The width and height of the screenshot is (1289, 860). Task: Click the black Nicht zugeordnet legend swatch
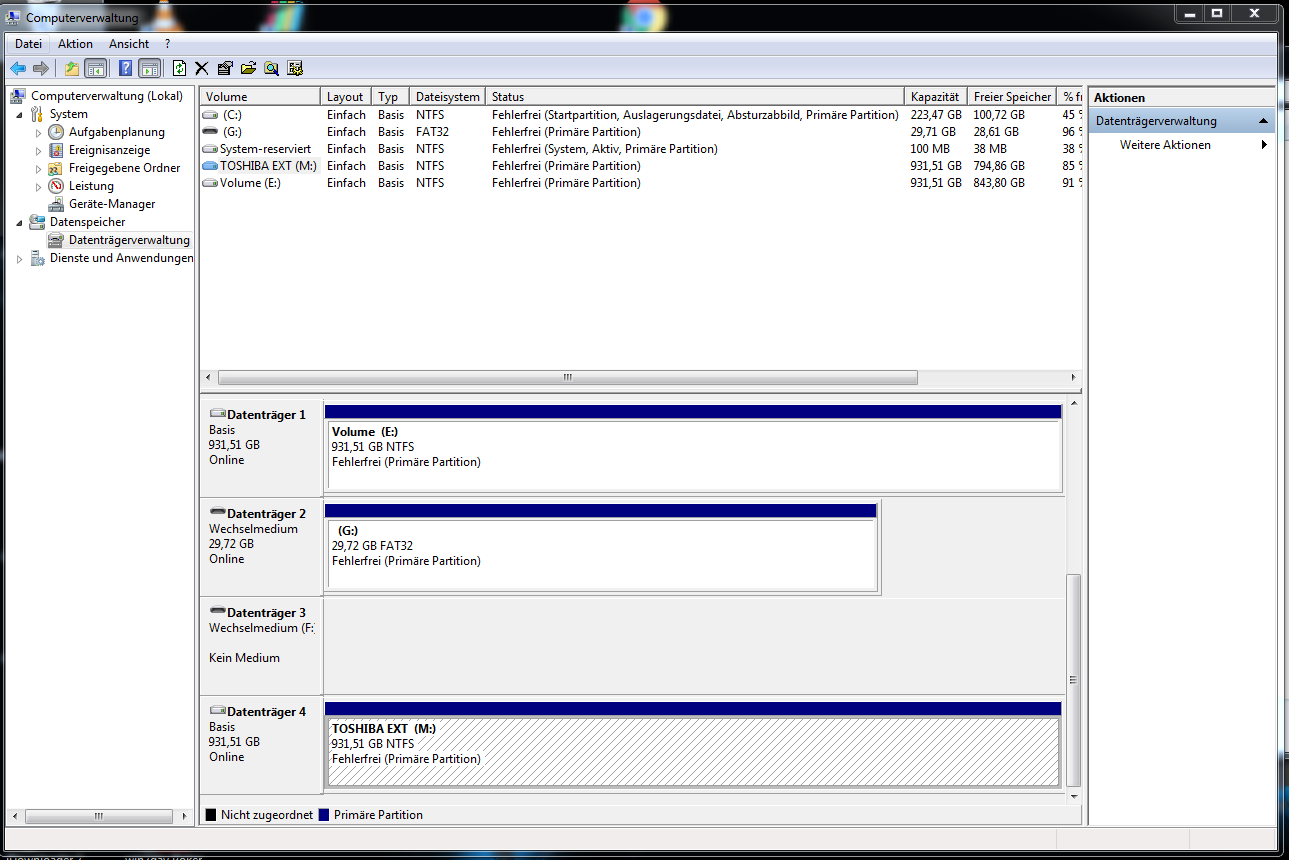[x=211, y=815]
